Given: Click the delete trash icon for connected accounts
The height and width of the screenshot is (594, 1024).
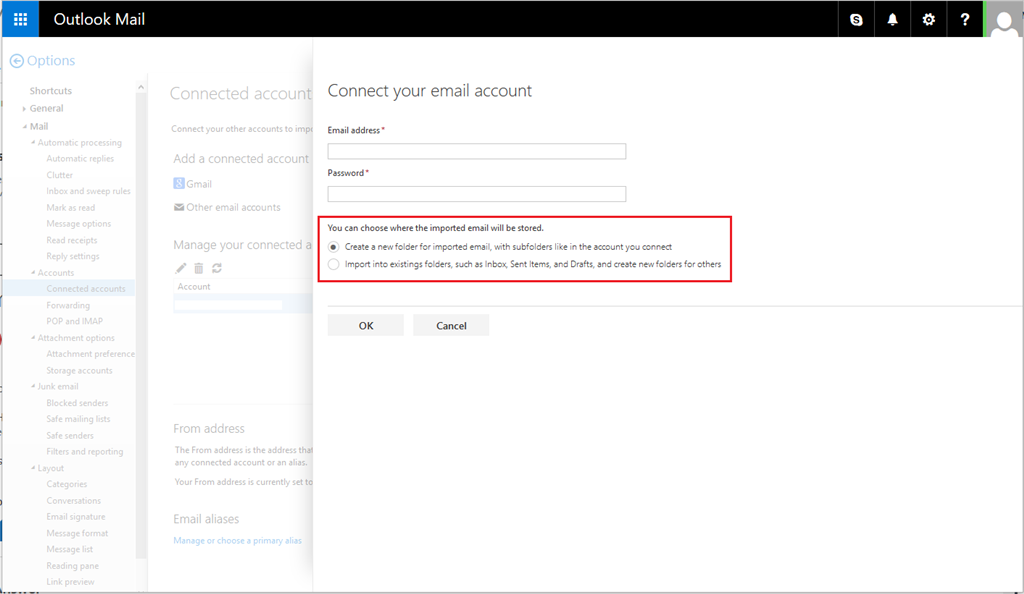Looking at the screenshot, I should 199,268.
